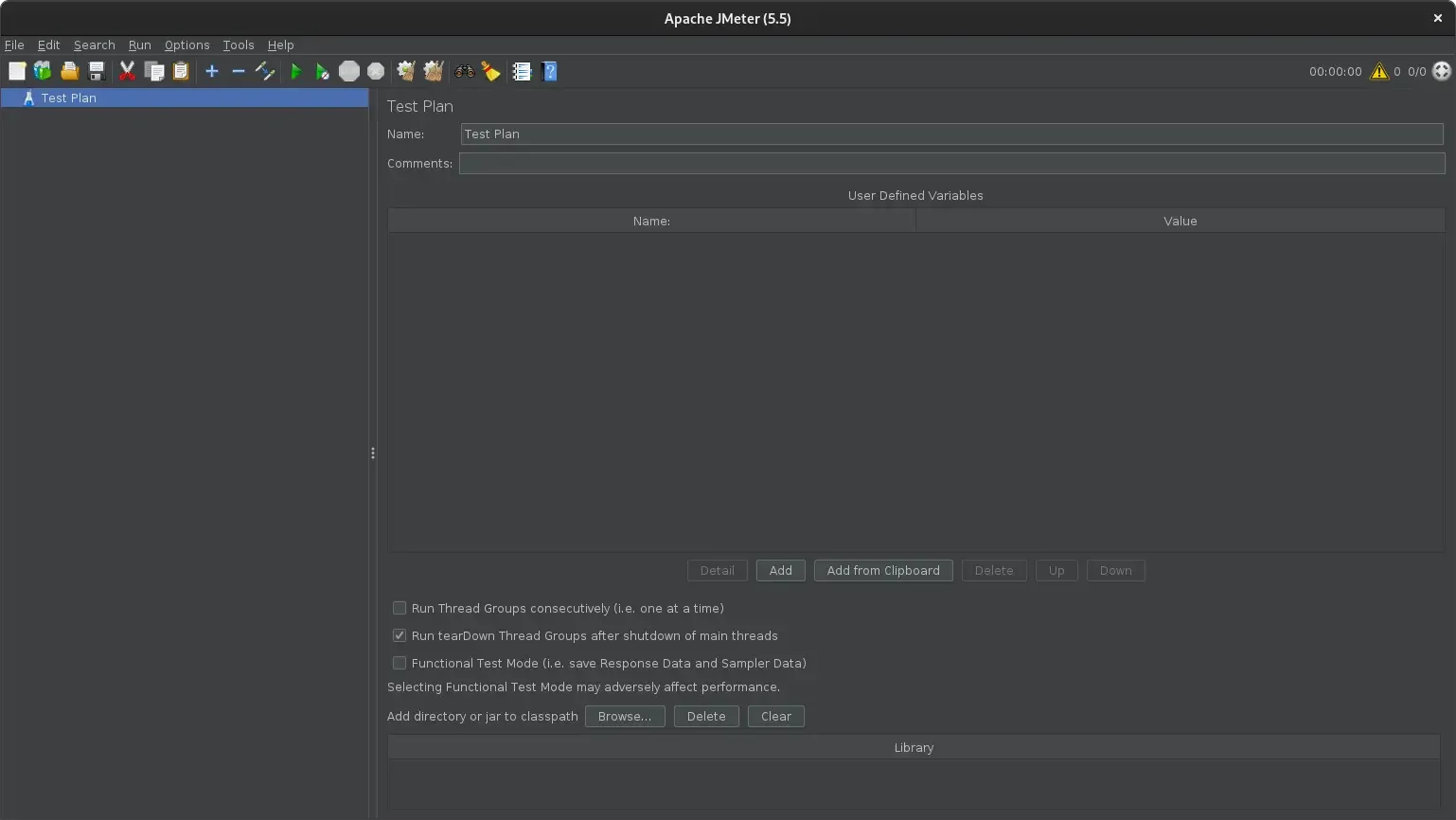Click the Copy icon in toolbar
Screen dimensions: 1456x820
[153, 71]
